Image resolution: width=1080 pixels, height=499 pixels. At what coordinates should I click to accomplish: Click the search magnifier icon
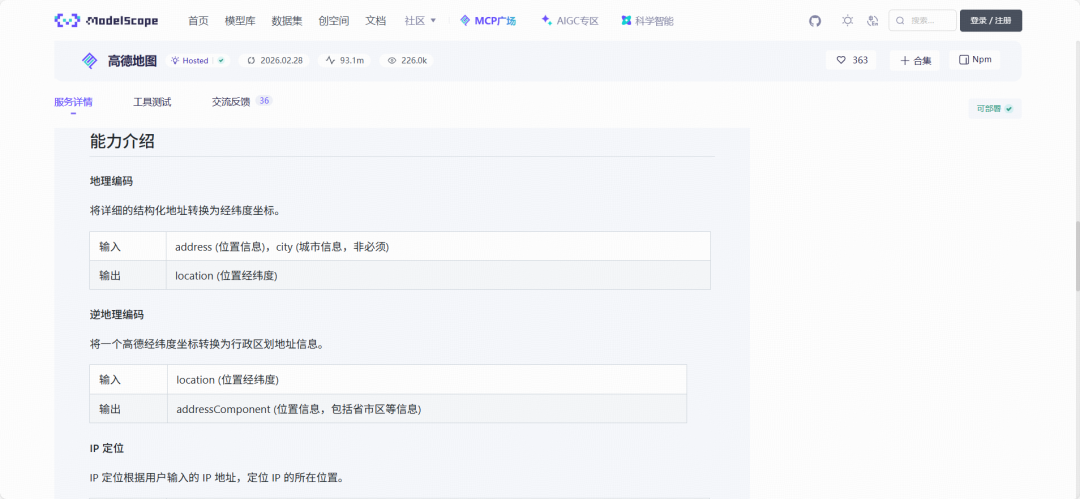point(900,21)
